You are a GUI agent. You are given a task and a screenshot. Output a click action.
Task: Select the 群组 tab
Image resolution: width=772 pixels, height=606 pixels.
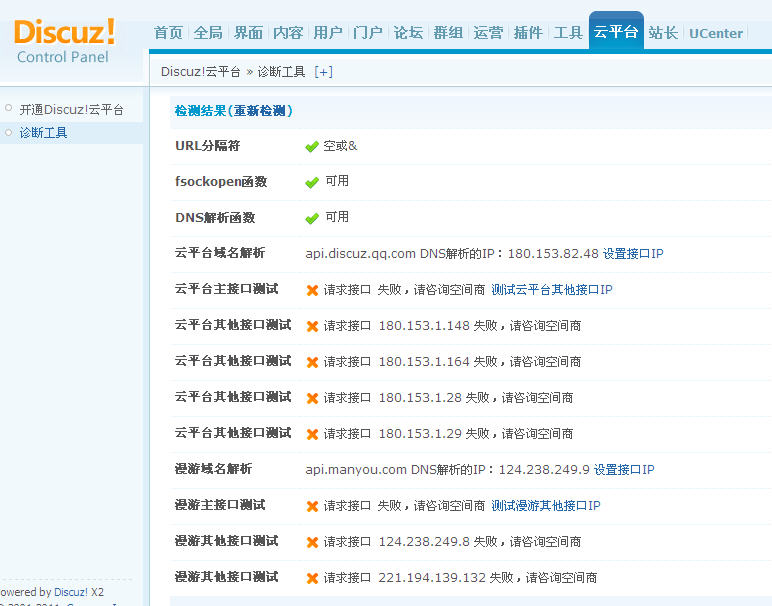pyautogui.click(x=448, y=32)
